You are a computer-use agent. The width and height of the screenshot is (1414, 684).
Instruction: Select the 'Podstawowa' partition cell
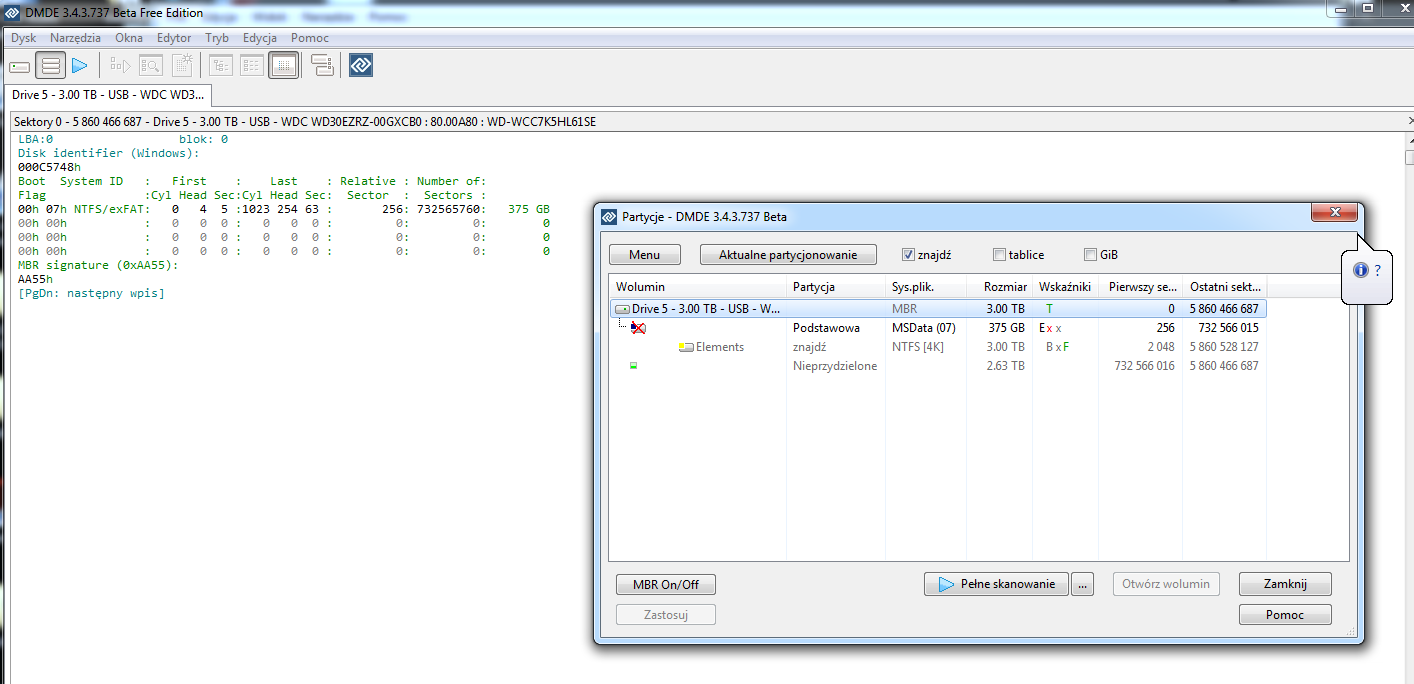(826, 328)
